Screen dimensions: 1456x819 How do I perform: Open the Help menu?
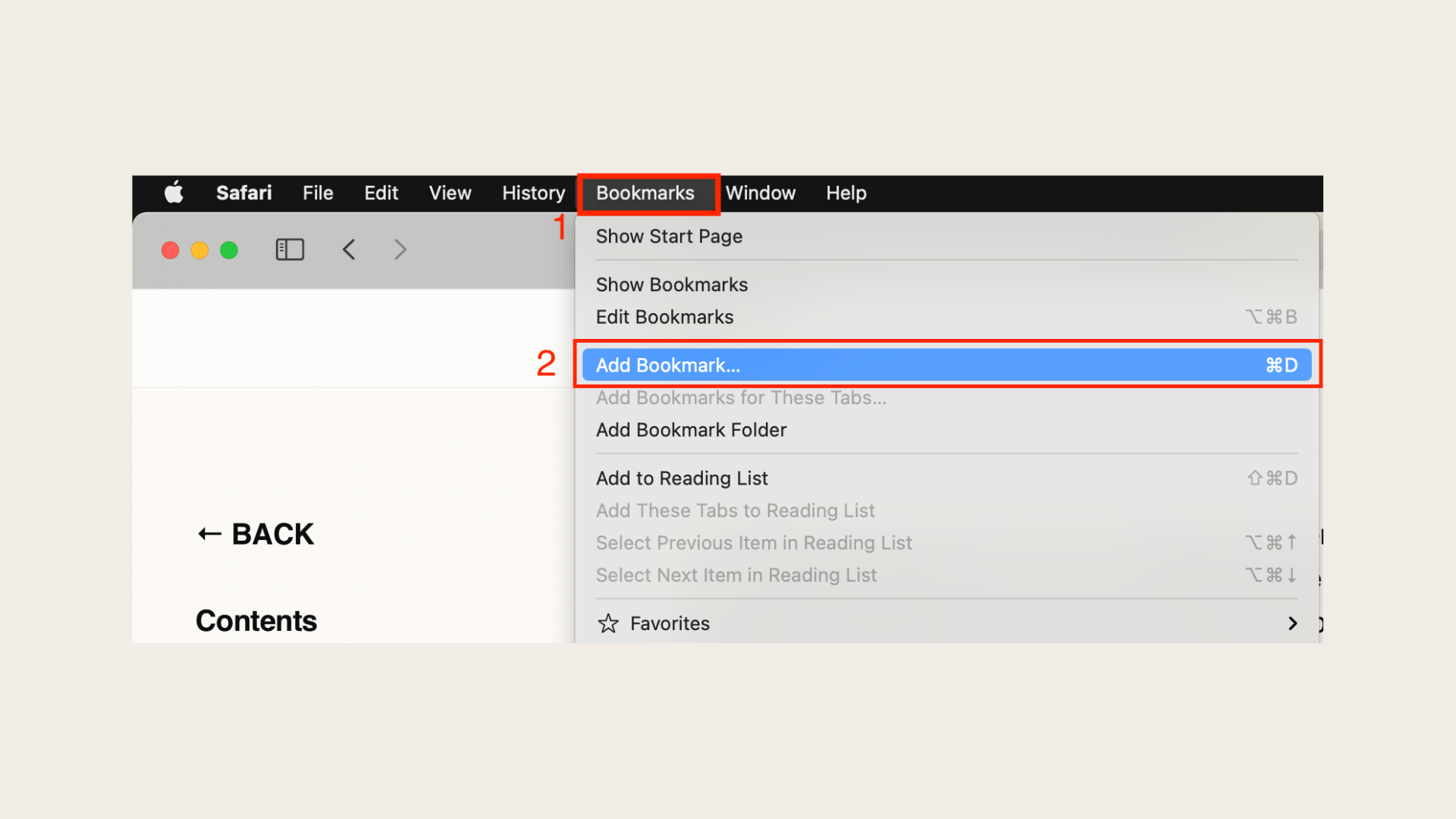click(846, 193)
